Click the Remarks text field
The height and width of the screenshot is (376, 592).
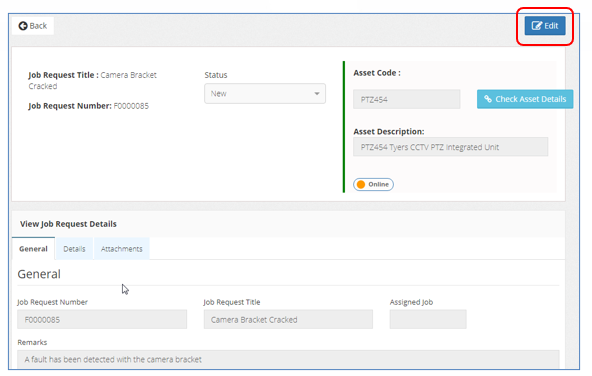coord(288,359)
